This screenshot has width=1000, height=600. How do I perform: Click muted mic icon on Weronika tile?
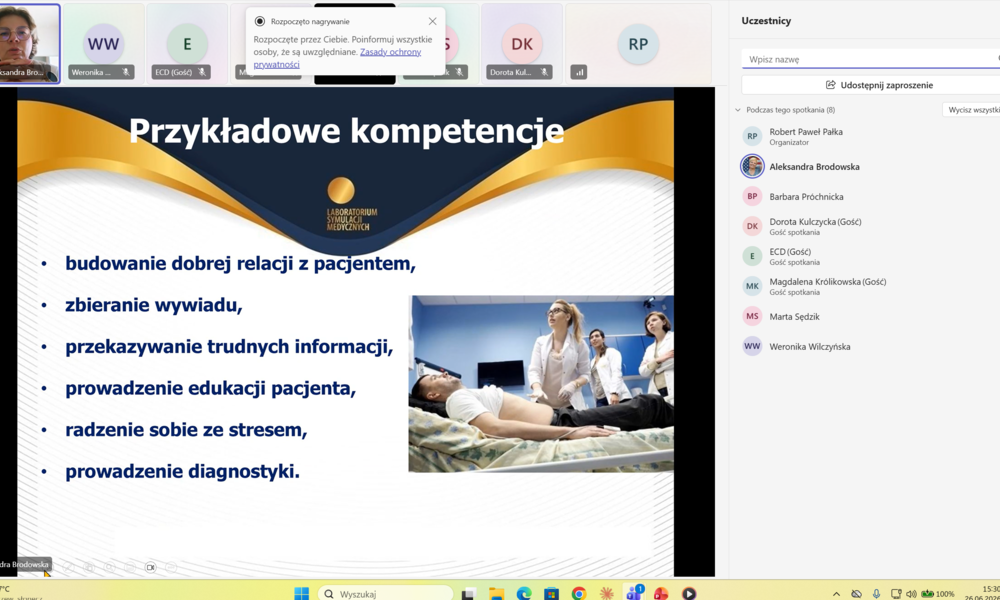click(x=126, y=72)
